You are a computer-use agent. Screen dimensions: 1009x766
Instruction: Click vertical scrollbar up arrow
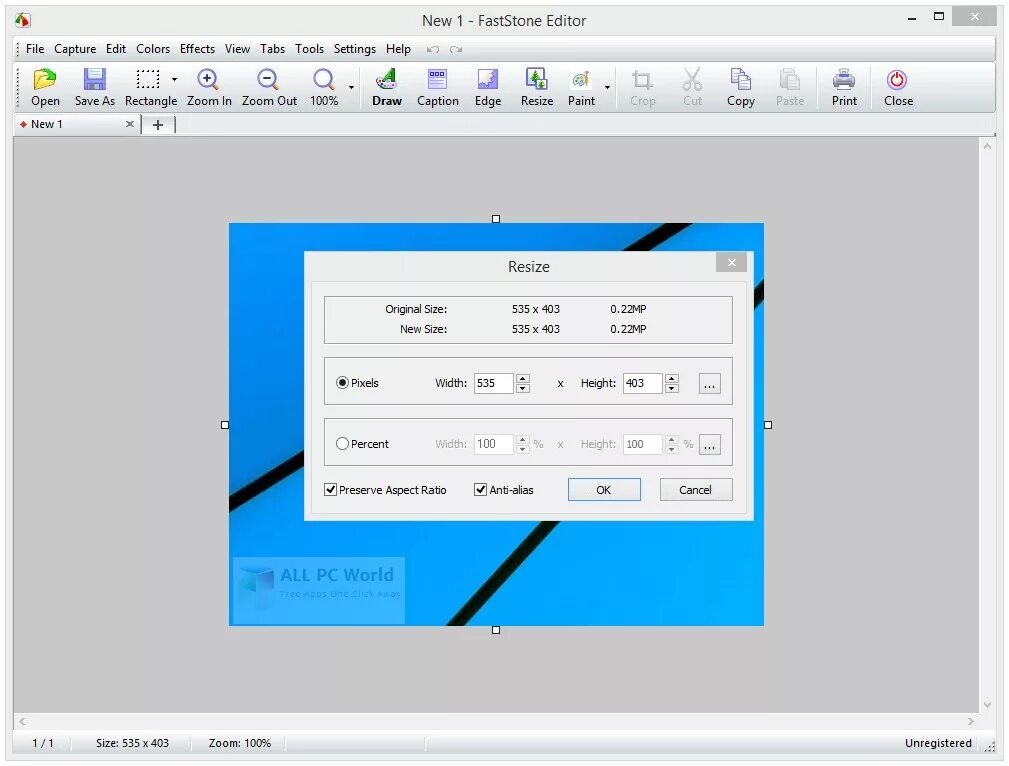click(x=987, y=146)
